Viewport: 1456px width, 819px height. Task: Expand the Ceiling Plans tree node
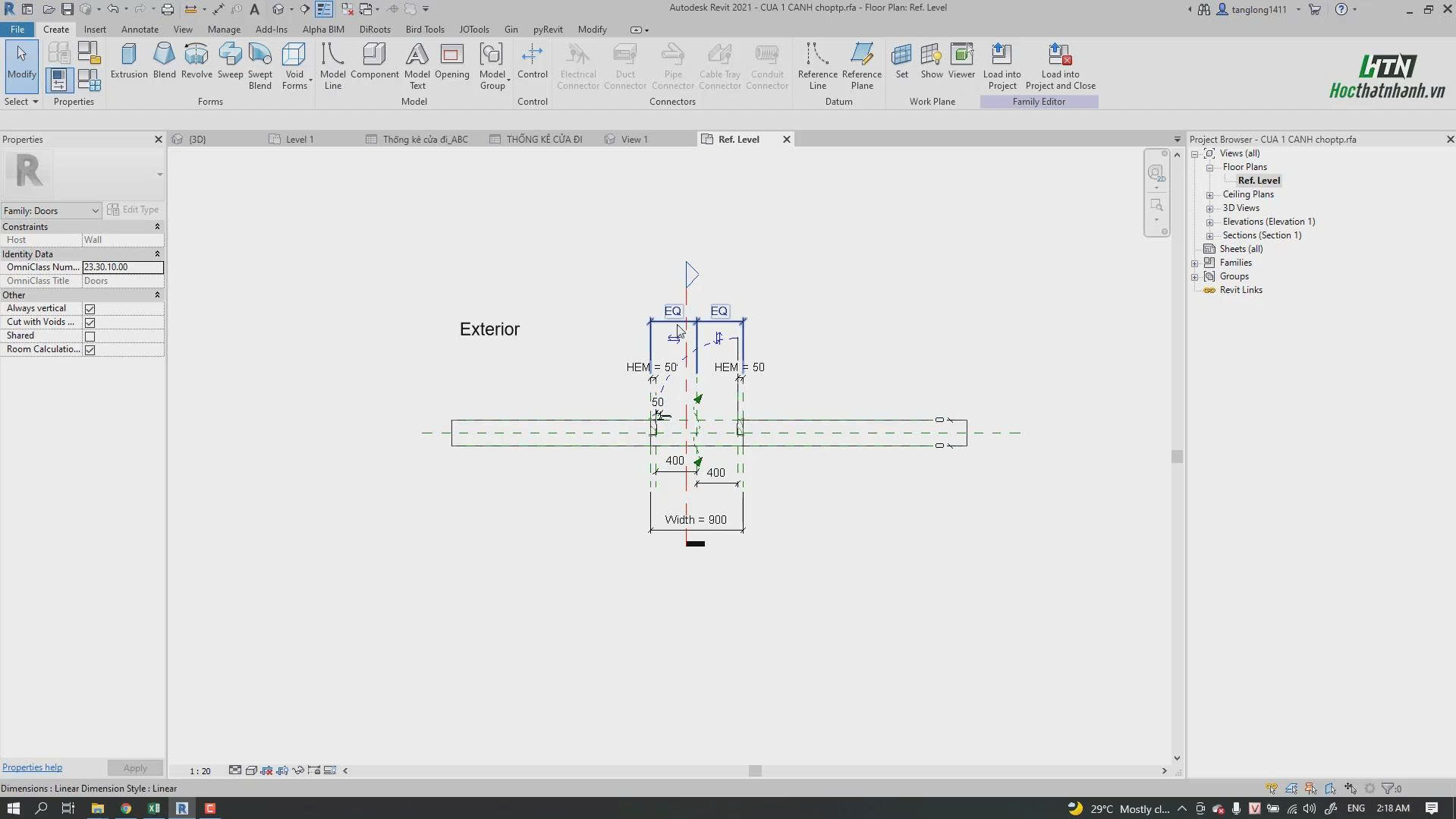1209,195
